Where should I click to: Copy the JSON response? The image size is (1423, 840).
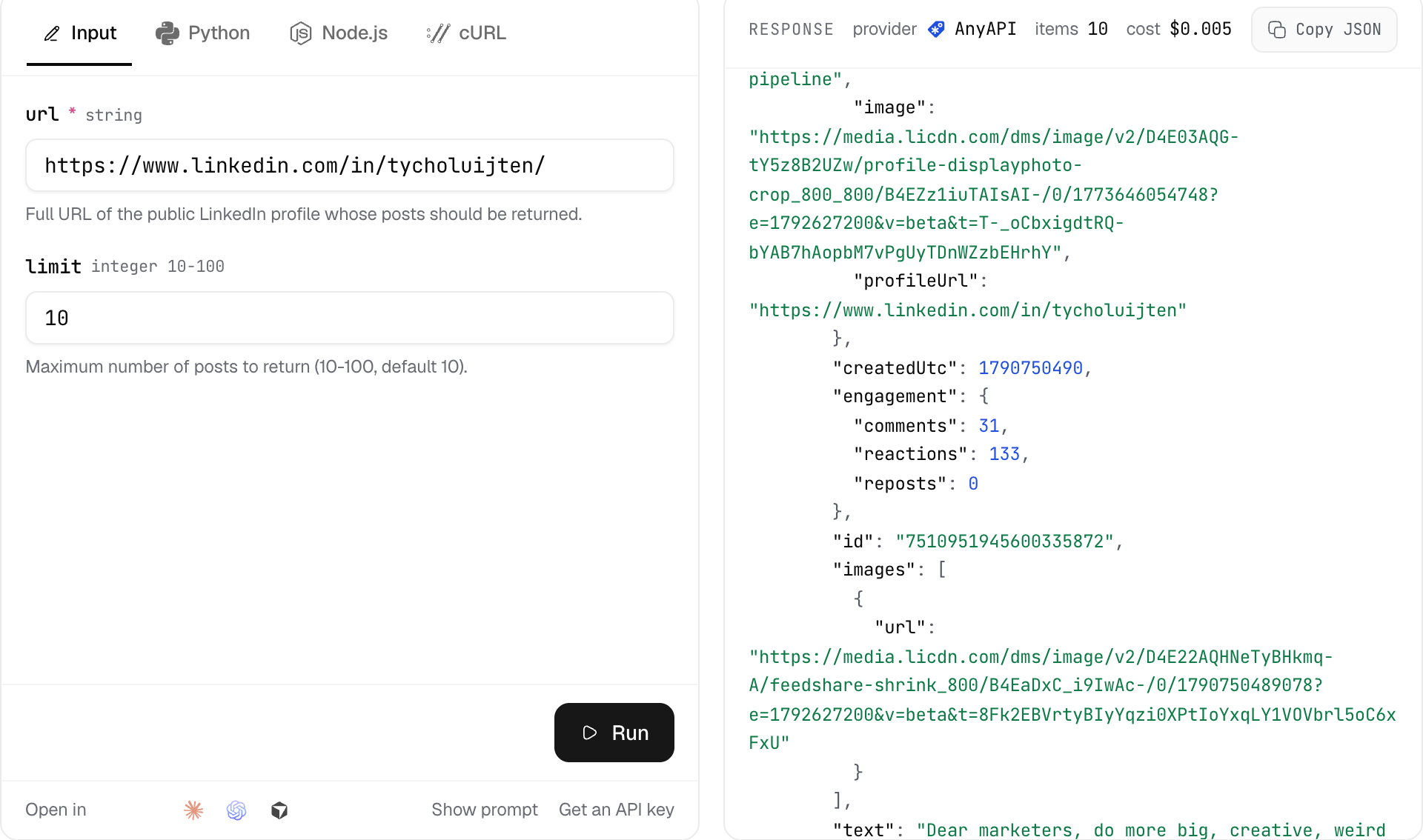coord(1324,30)
